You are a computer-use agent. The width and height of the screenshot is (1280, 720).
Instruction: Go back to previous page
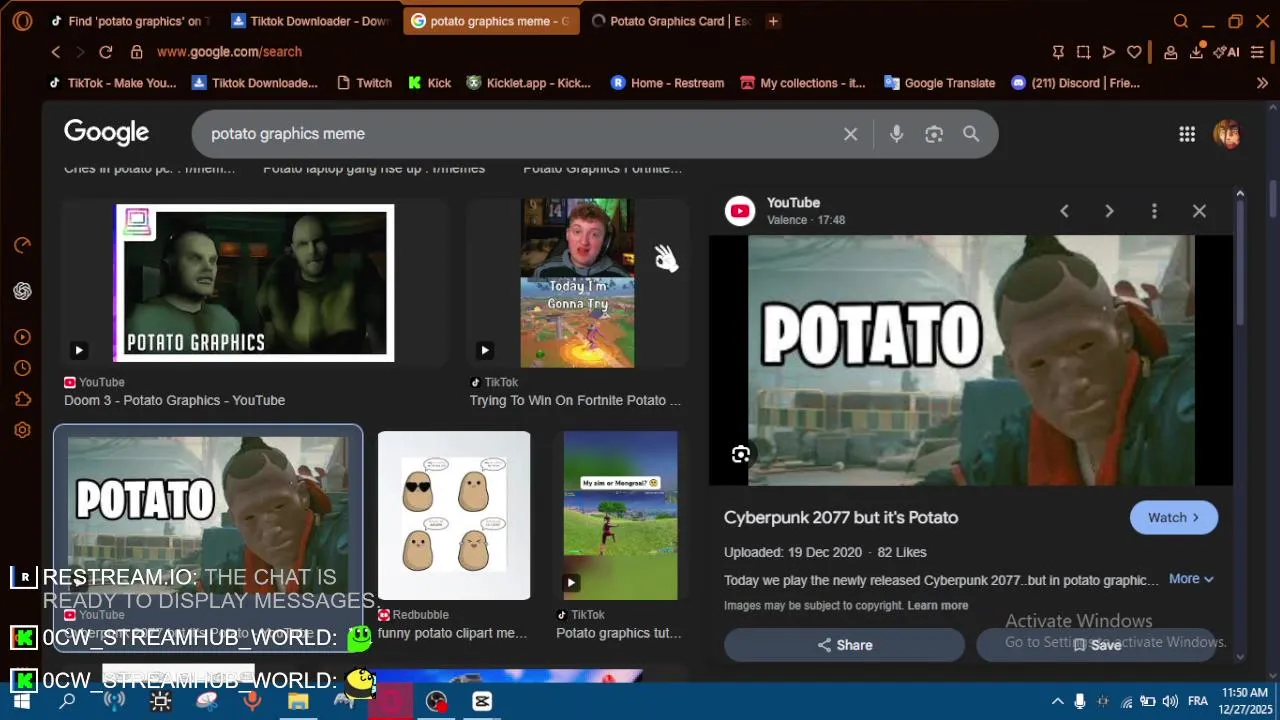point(56,52)
